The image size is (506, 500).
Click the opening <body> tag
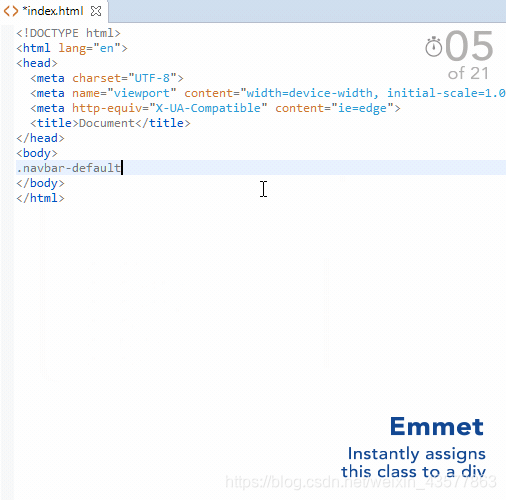tap(37, 153)
